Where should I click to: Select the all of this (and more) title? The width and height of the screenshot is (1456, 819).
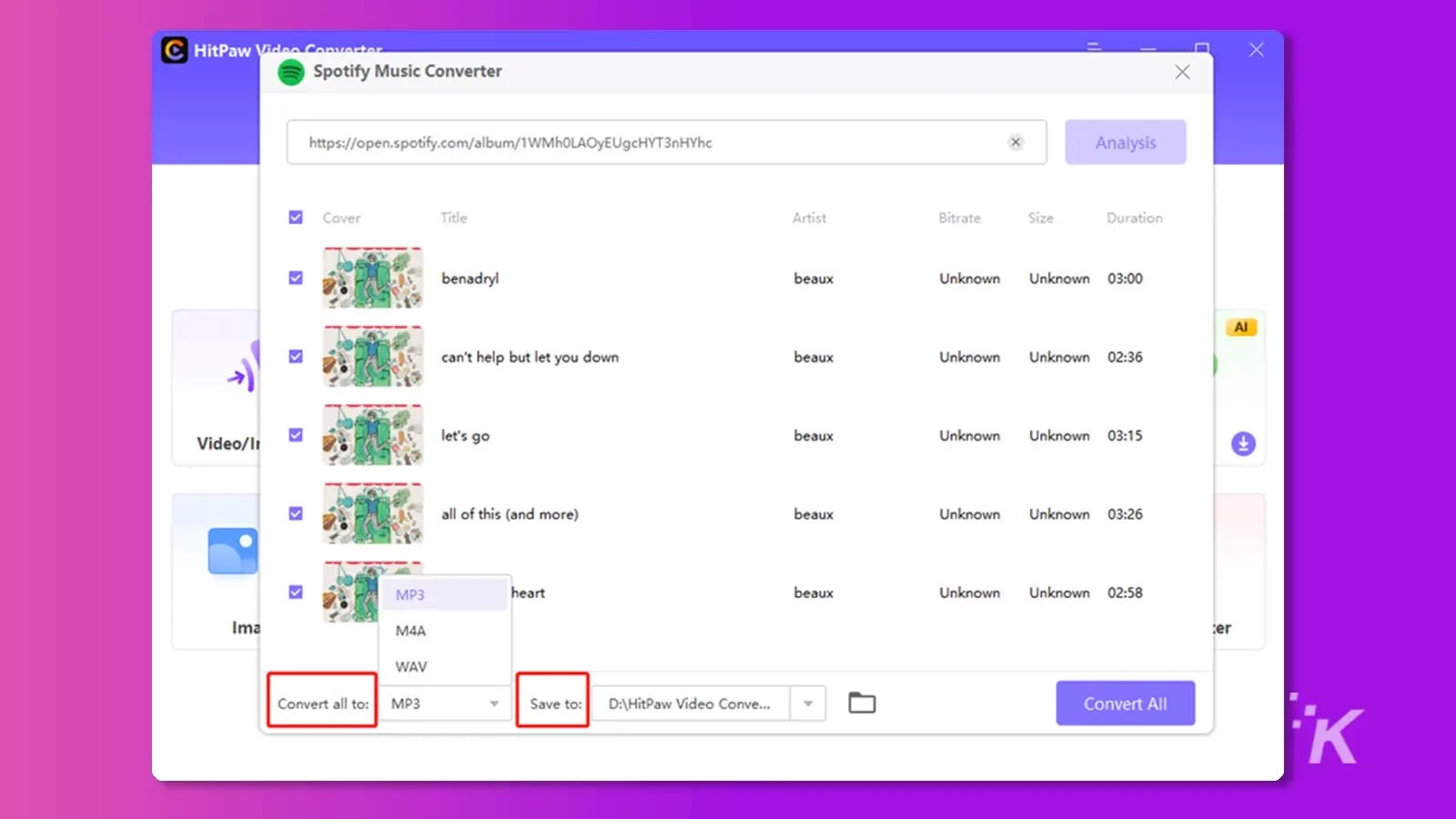pyautogui.click(x=510, y=514)
